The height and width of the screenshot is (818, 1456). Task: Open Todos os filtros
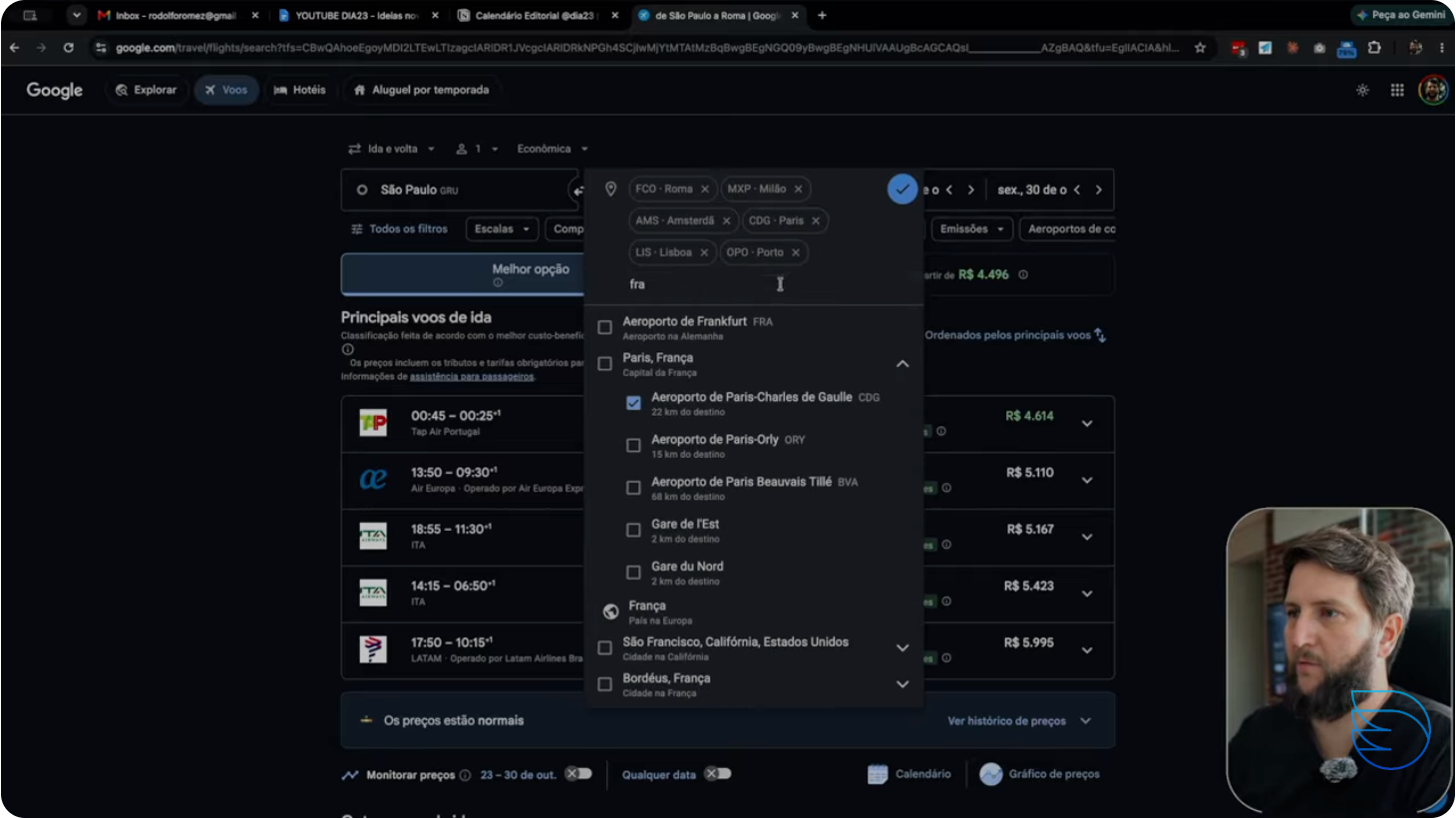click(399, 229)
